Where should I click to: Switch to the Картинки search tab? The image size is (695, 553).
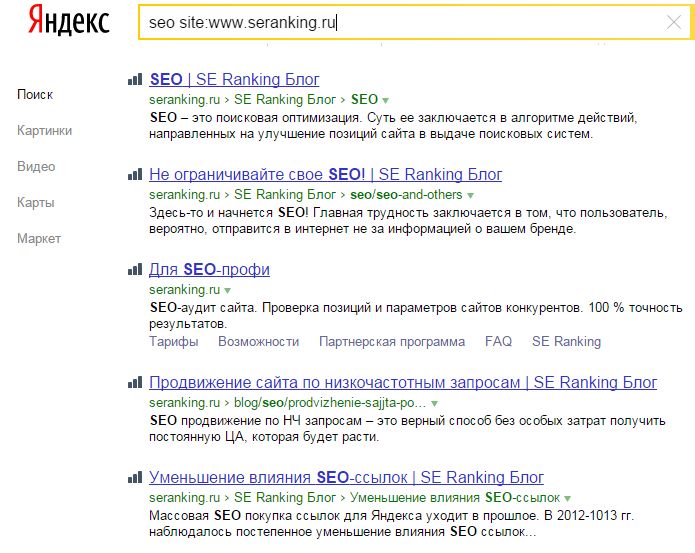click(x=44, y=131)
